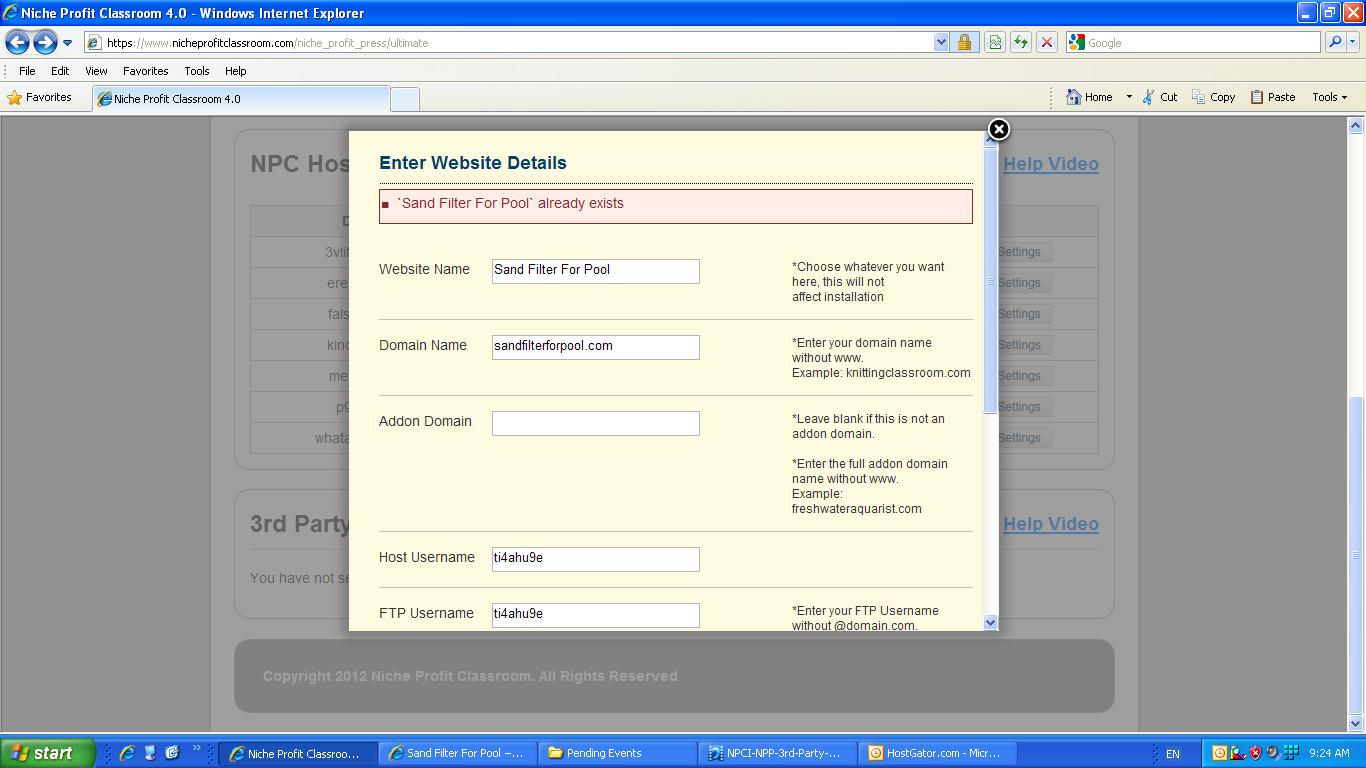1366x768 pixels.
Task: Open Pending Events folder from taskbar
Action: (x=617, y=753)
